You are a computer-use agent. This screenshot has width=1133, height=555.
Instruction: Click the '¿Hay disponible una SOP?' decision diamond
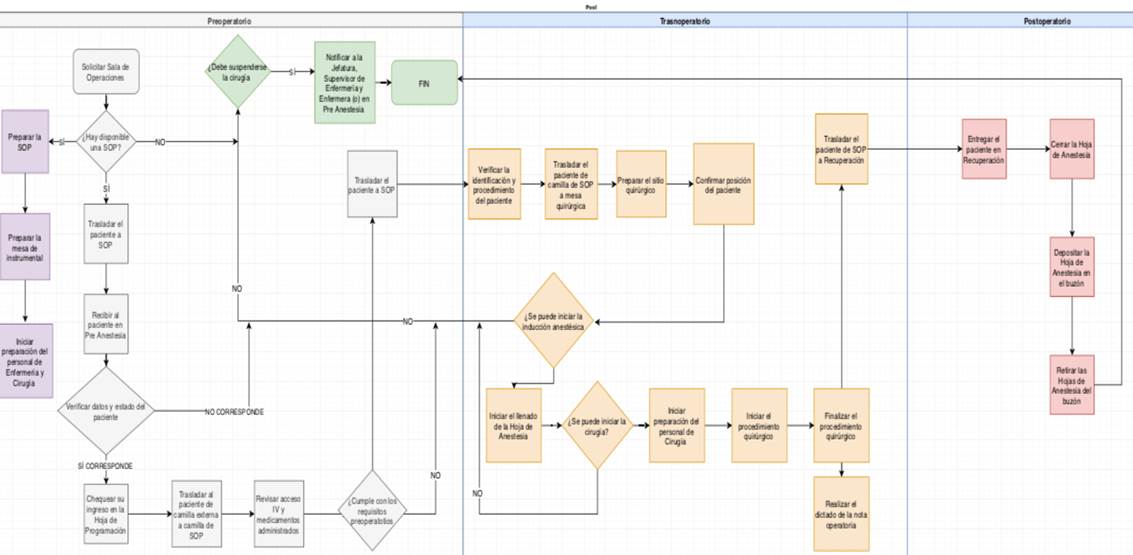click(x=105, y=142)
